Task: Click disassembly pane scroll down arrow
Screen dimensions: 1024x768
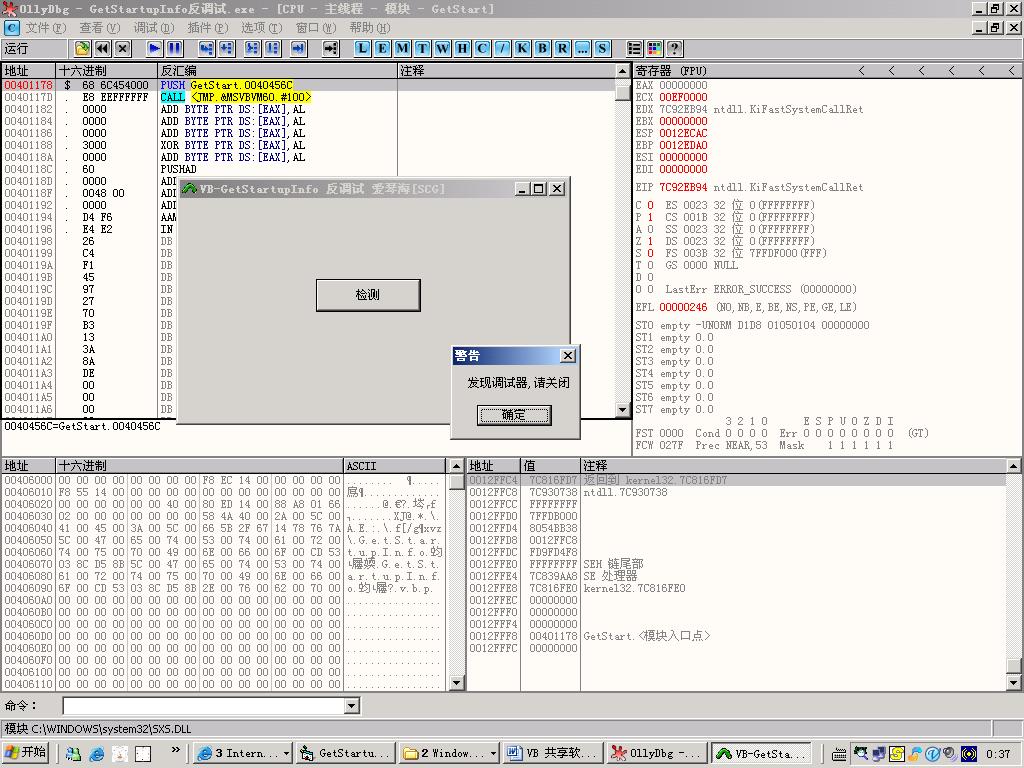Action: 622,409
